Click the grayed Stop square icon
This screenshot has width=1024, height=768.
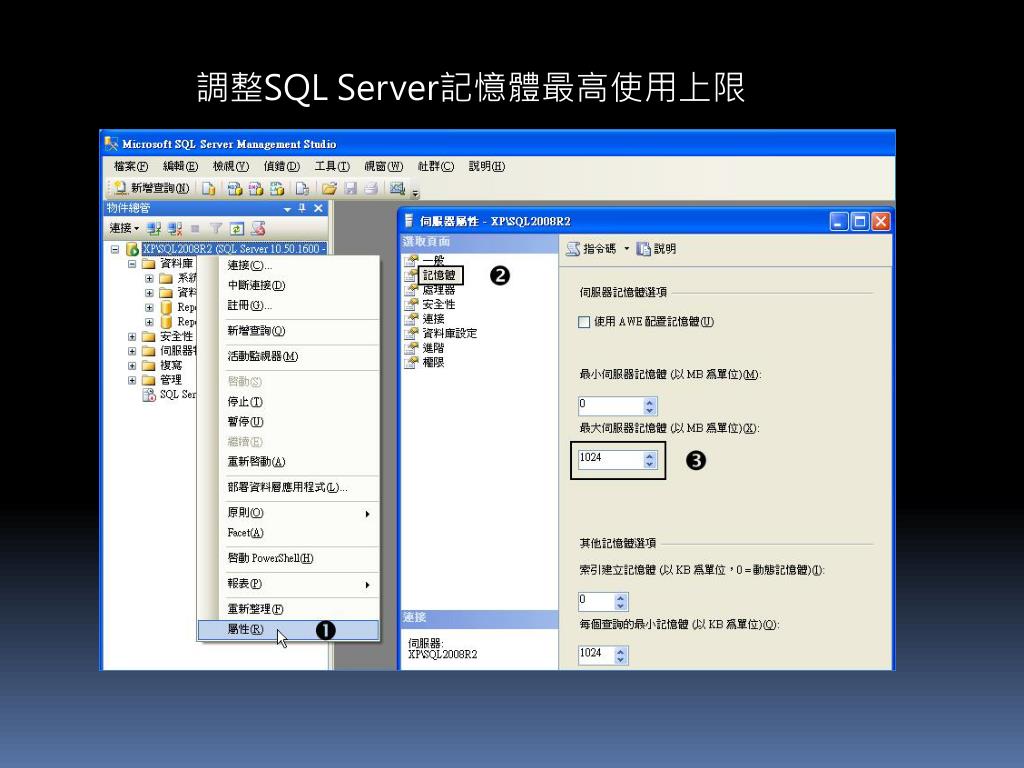pyautogui.click(x=195, y=229)
